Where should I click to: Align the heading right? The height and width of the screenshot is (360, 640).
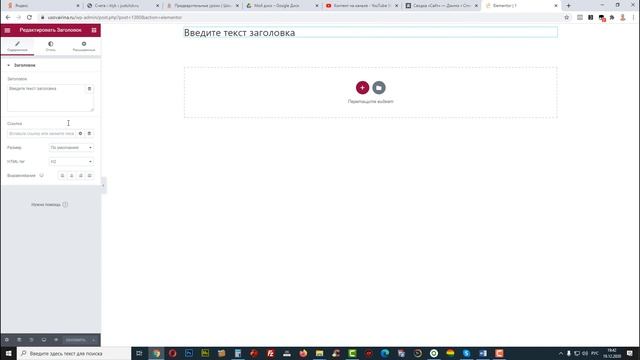pyautogui.click(x=80, y=176)
